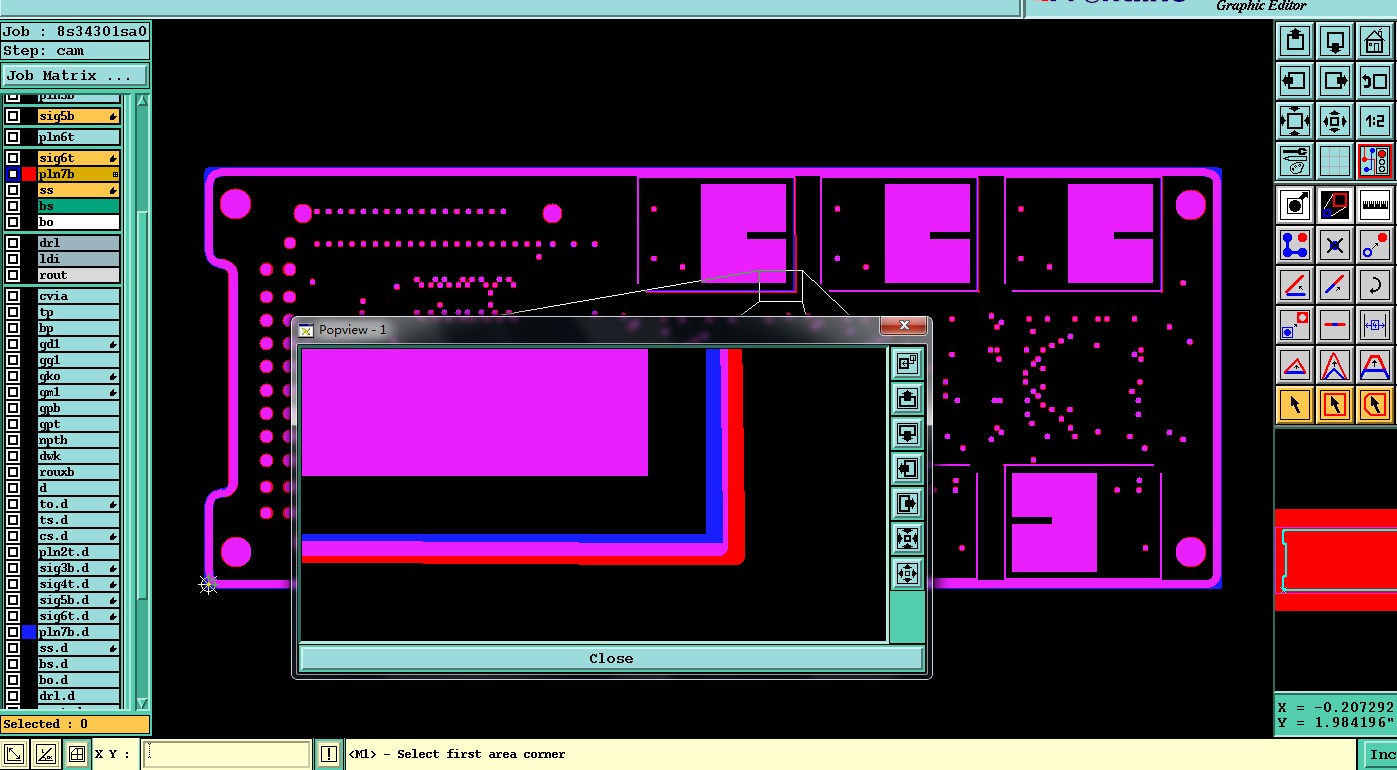Image resolution: width=1397 pixels, height=770 pixels.
Task: Select the gko layer name
Action: (x=79, y=376)
